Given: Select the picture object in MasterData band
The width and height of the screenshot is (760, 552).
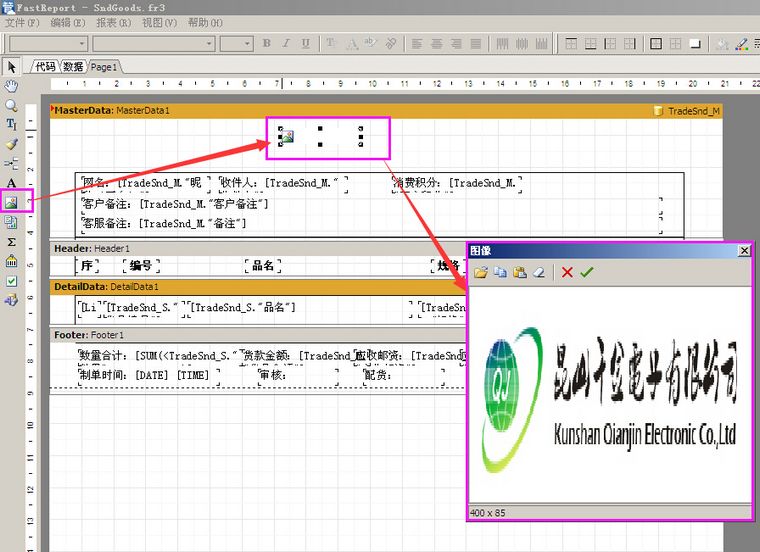Looking at the screenshot, I should (x=320, y=136).
